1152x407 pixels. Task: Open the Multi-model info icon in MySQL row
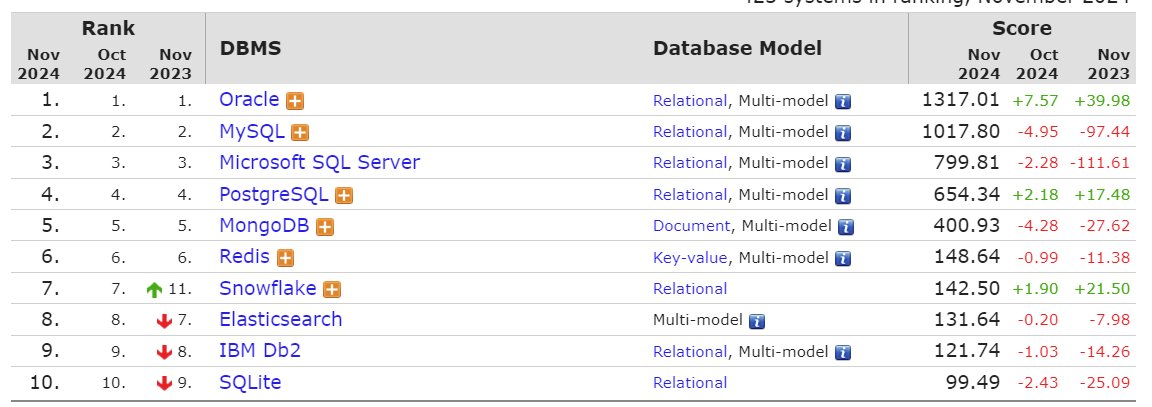(843, 133)
